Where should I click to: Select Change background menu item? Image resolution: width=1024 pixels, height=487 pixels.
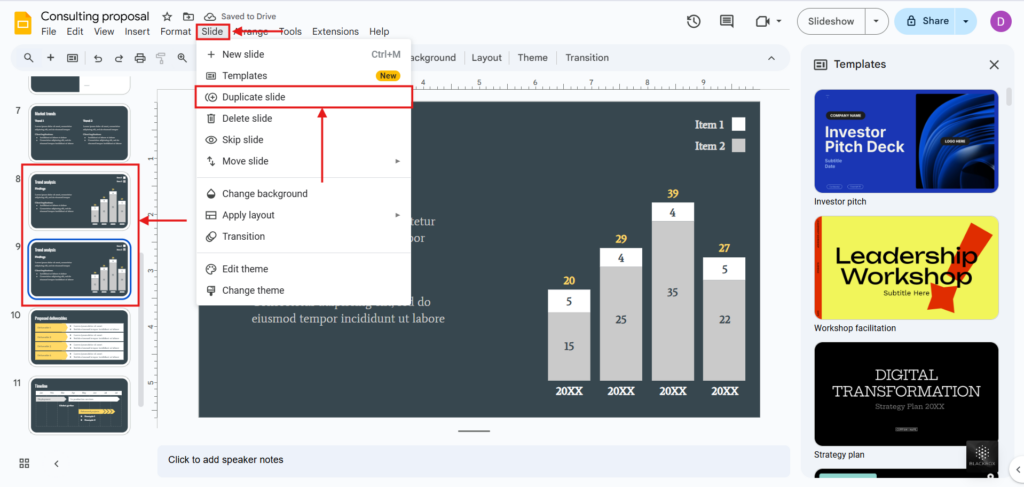(x=264, y=194)
